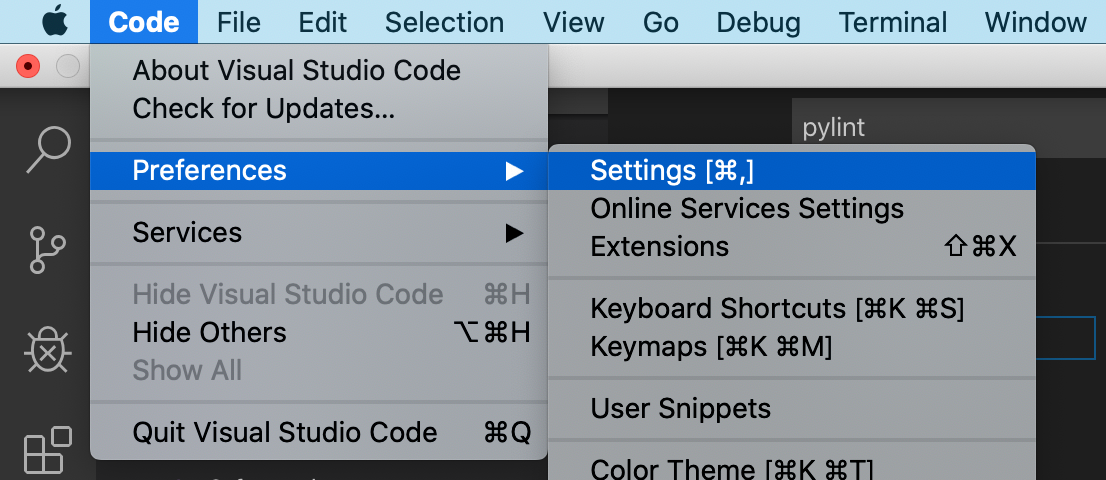Select Check for Updates

[263, 108]
